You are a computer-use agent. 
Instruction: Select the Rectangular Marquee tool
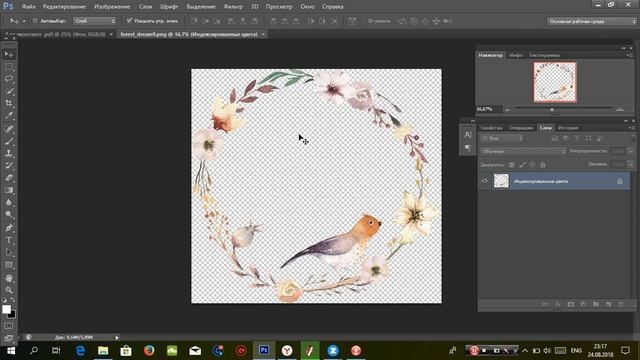9,67
